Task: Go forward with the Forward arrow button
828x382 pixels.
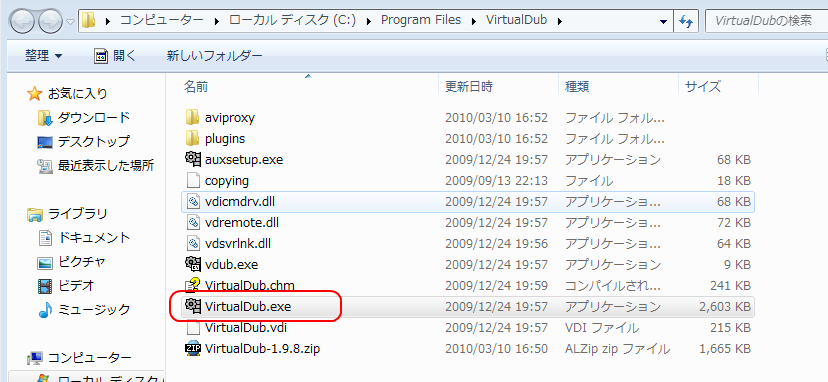Action: pyautogui.click(x=50, y=21)
